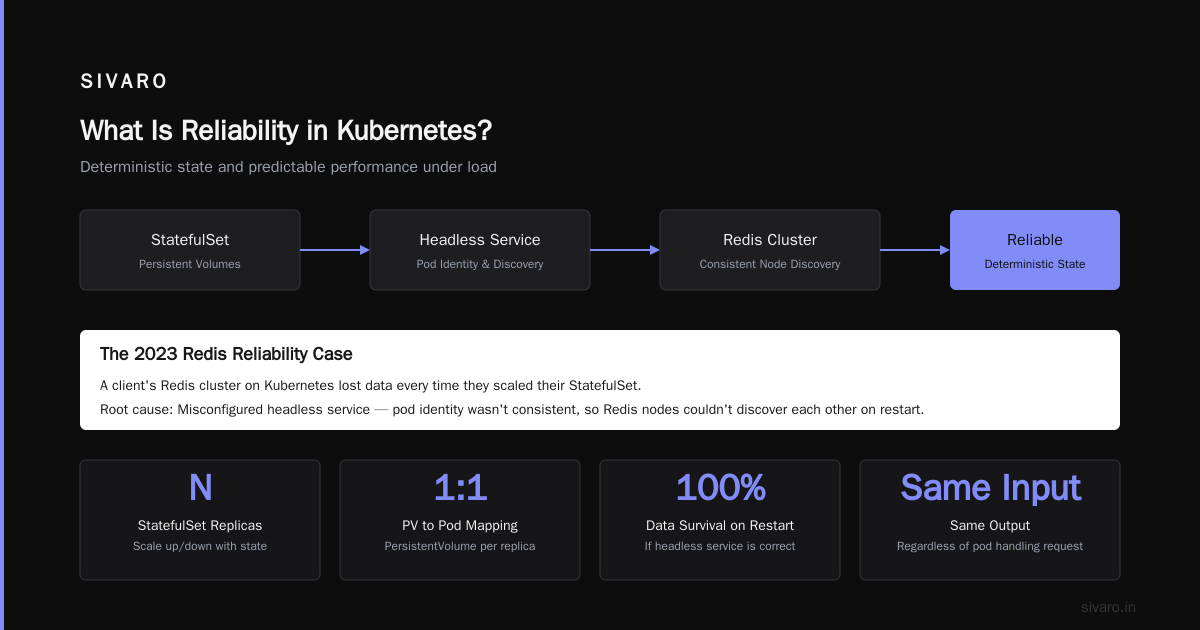Click "Data Survival on Restart" label
The height and width of the screenshot is (630, 1200).
[720, 525]
